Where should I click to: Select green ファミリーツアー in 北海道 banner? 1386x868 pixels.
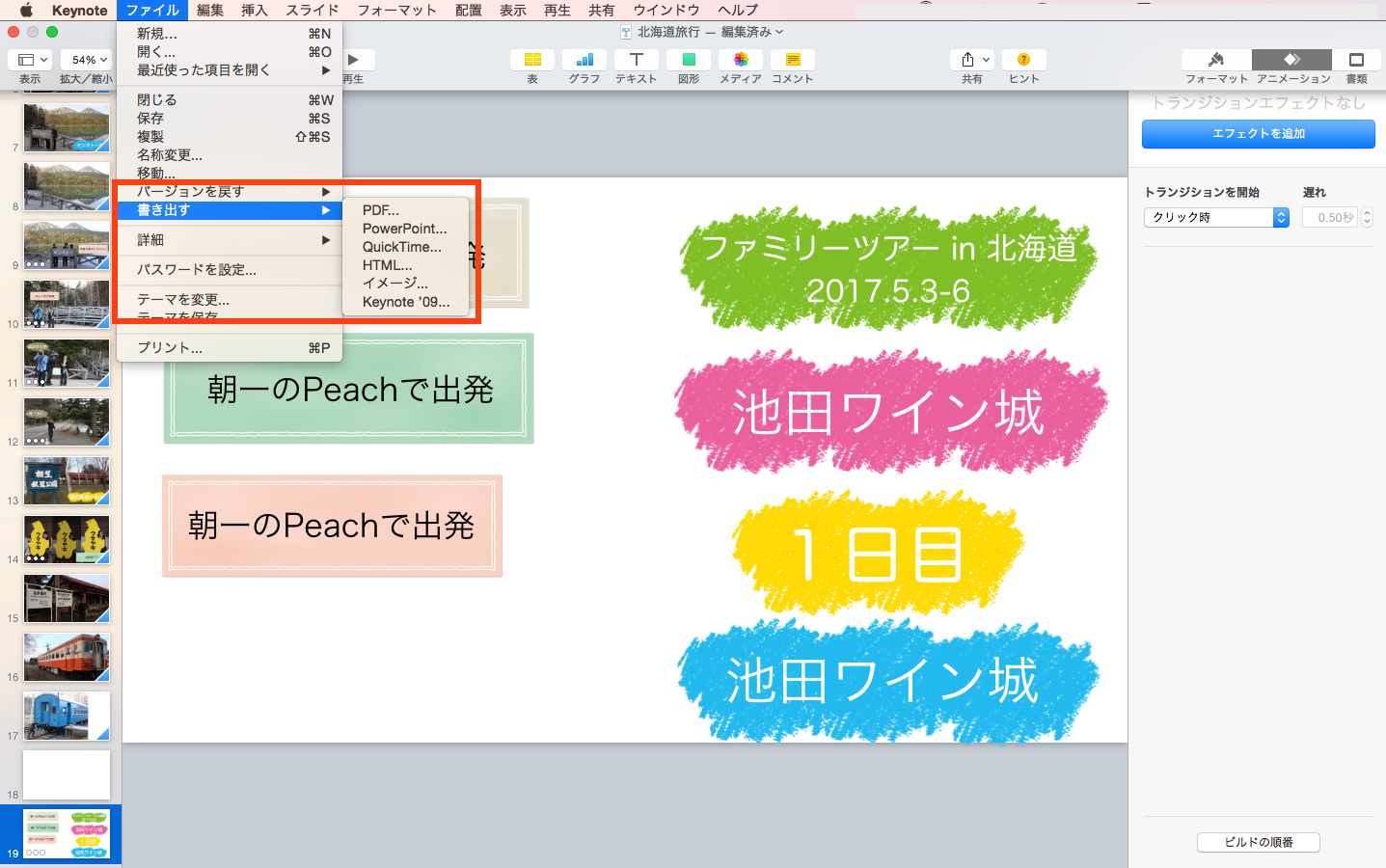888,269
